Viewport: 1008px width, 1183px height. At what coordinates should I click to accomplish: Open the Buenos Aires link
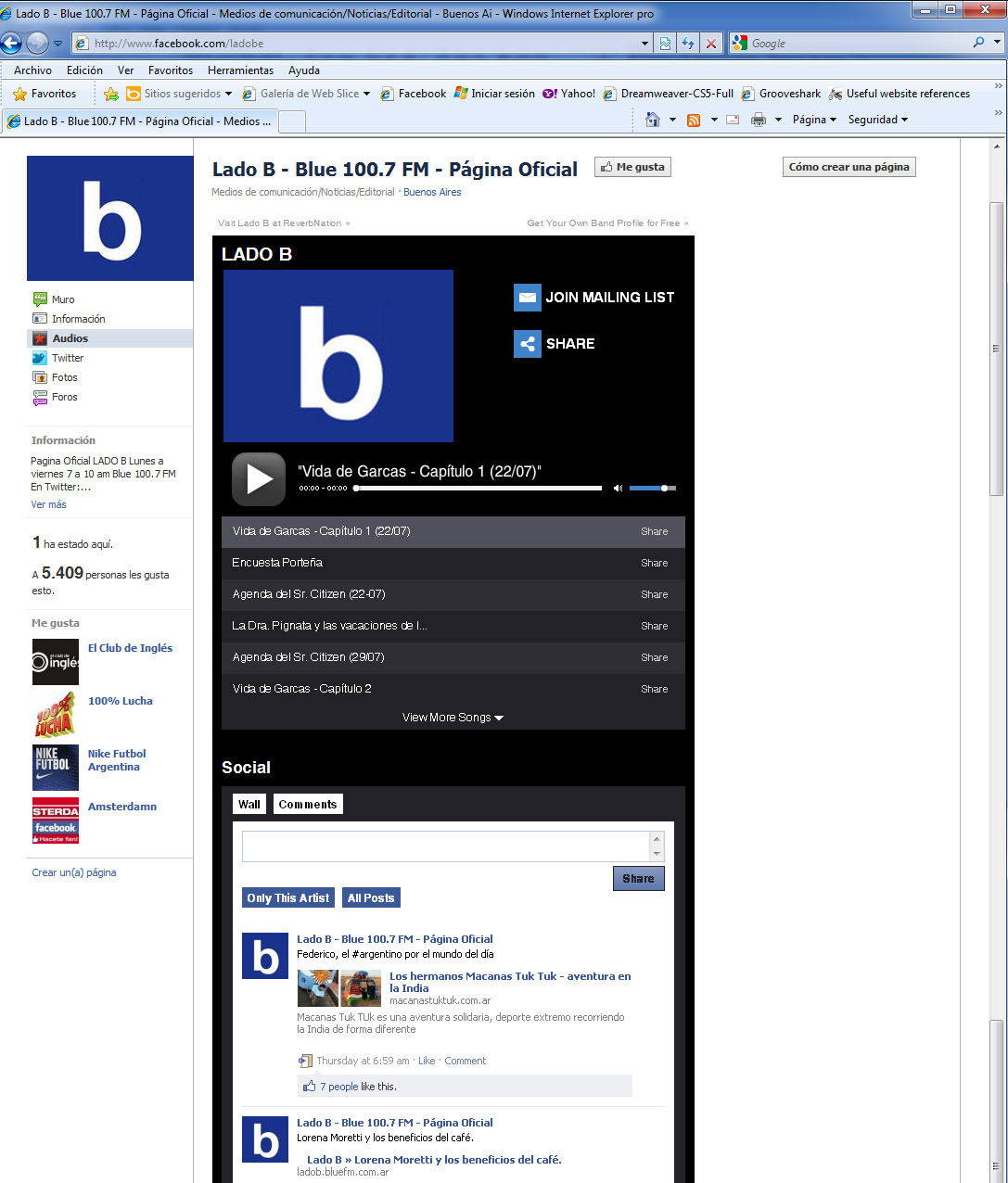point(432,192)
